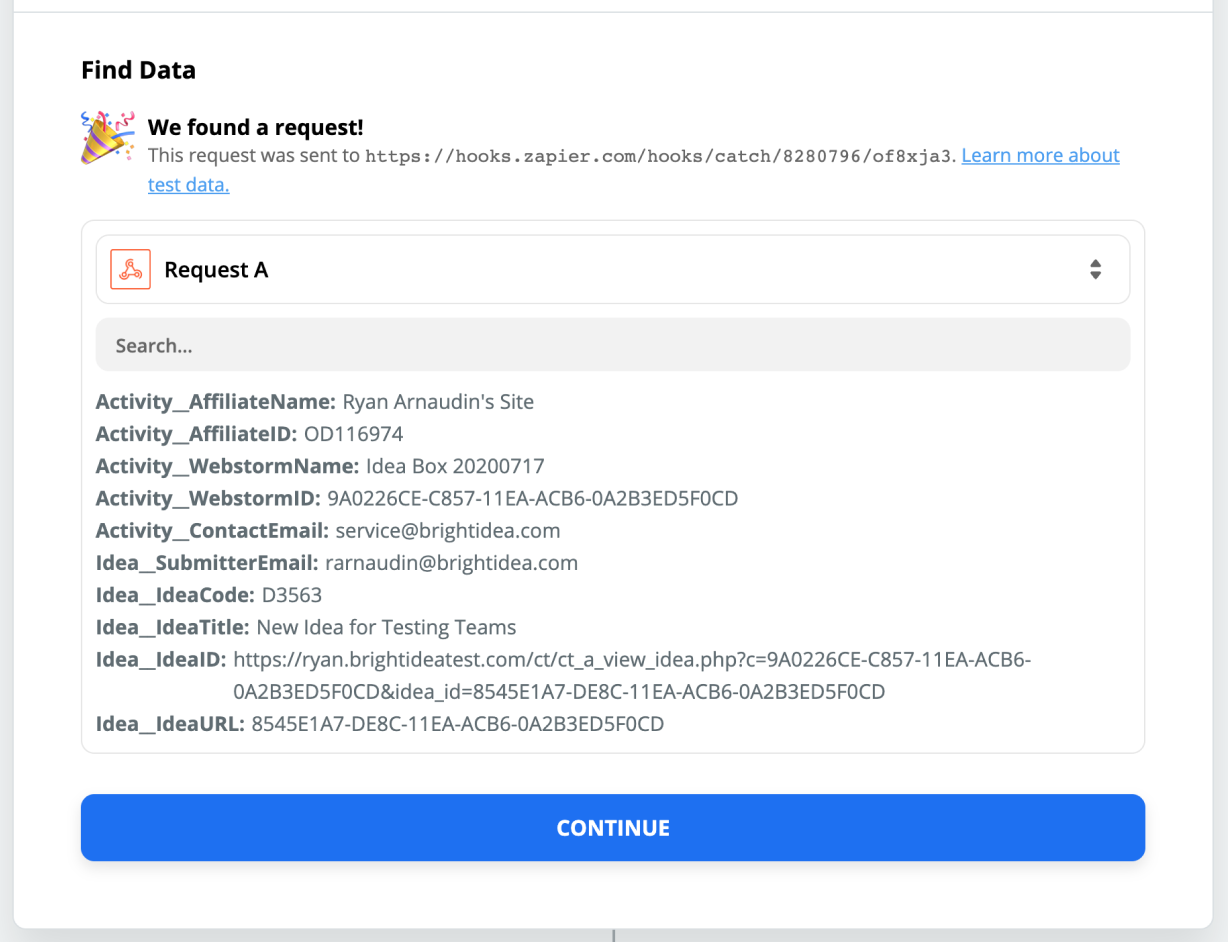Screen dimensions: 1228x942
Task: Click the value service@brightidea.com
Action: click(x=448, y=530)
